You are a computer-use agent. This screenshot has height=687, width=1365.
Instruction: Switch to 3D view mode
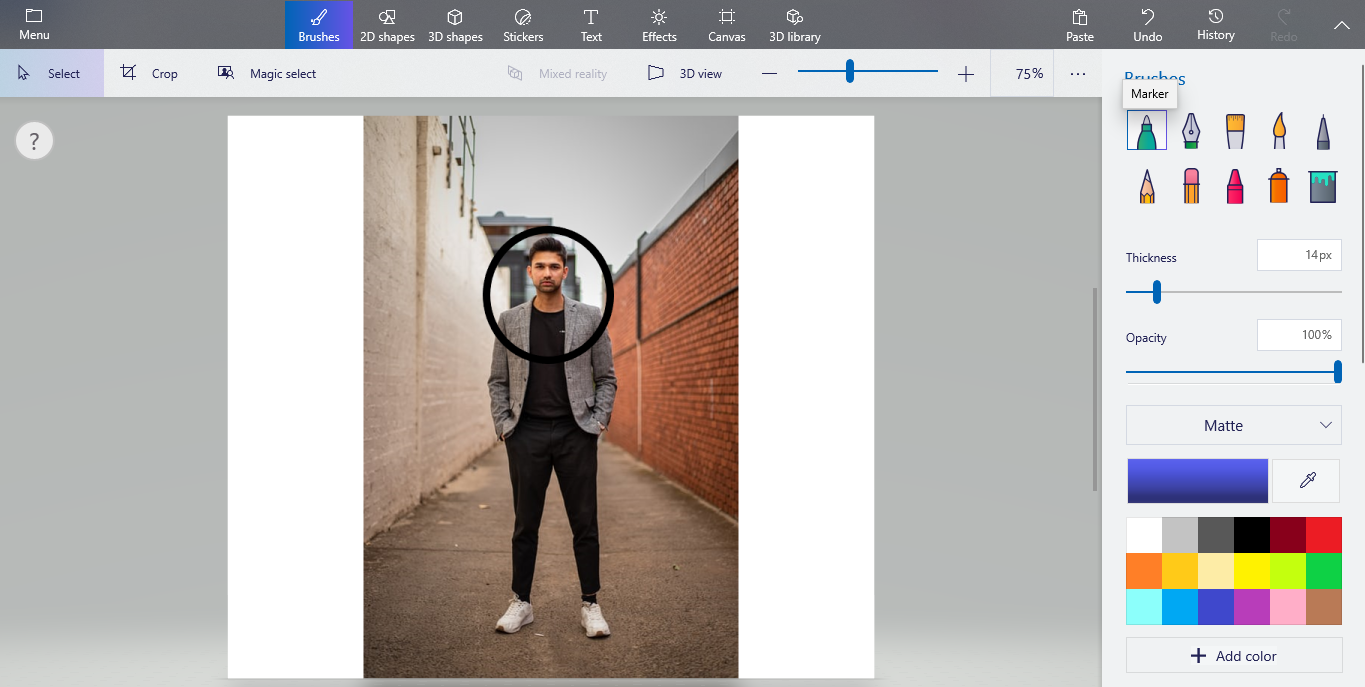tap(684, 72)
